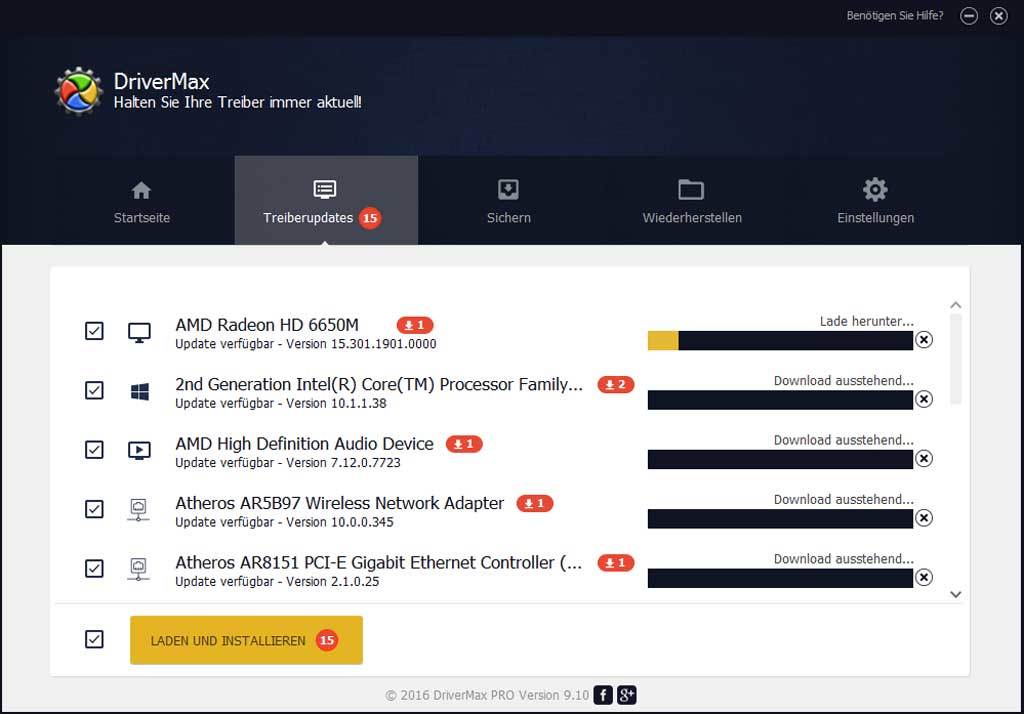Click the DriverMax logo icon
This screenshot has height=714, width=1024.
coord(79,91)
